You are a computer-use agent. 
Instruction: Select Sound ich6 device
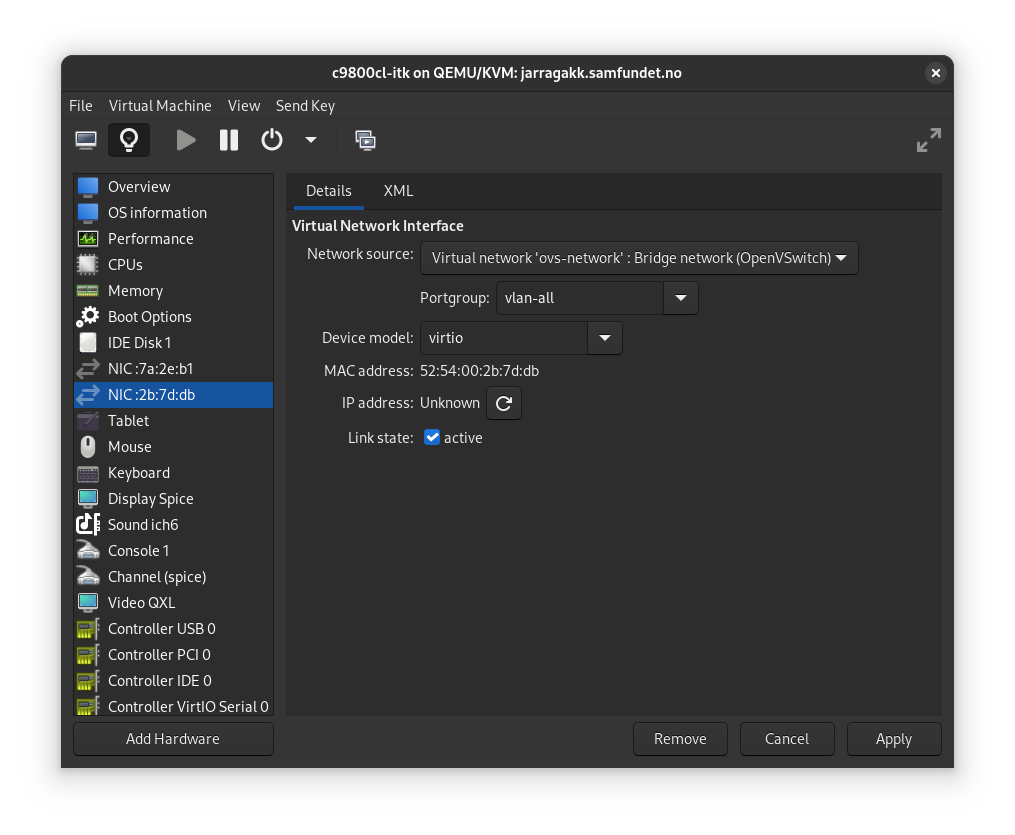click(x=173, y=524)
